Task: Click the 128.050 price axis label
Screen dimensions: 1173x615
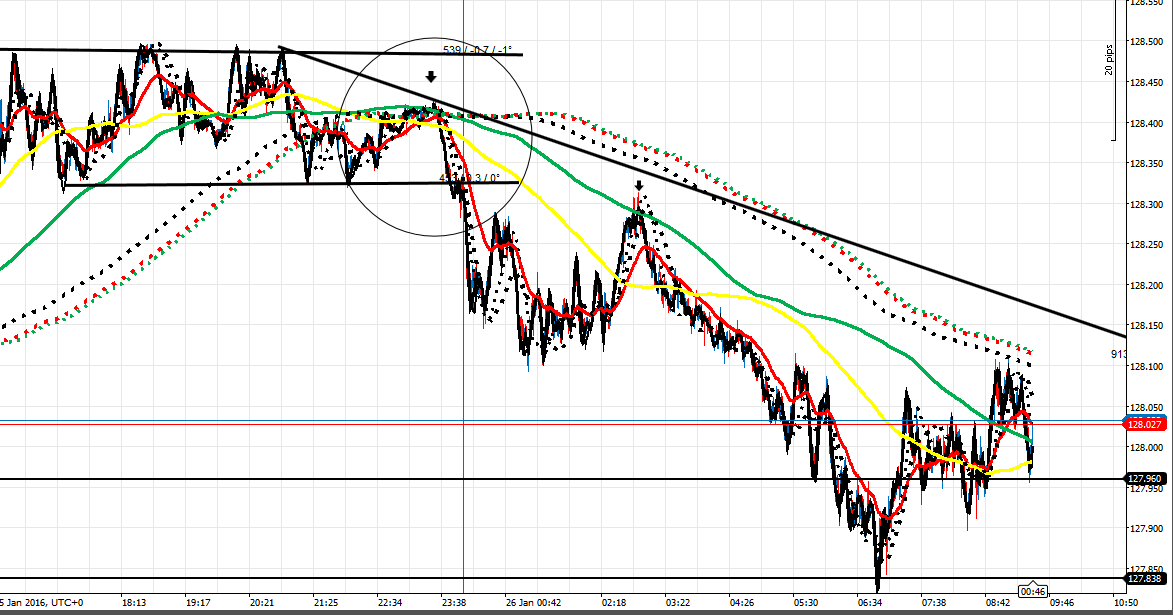Action: [x=1145, y=407]
